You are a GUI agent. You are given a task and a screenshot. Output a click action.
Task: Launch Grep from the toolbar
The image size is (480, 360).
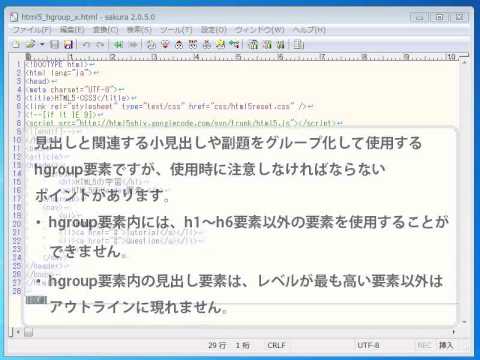pyautogui.click(x=220, y=44)
